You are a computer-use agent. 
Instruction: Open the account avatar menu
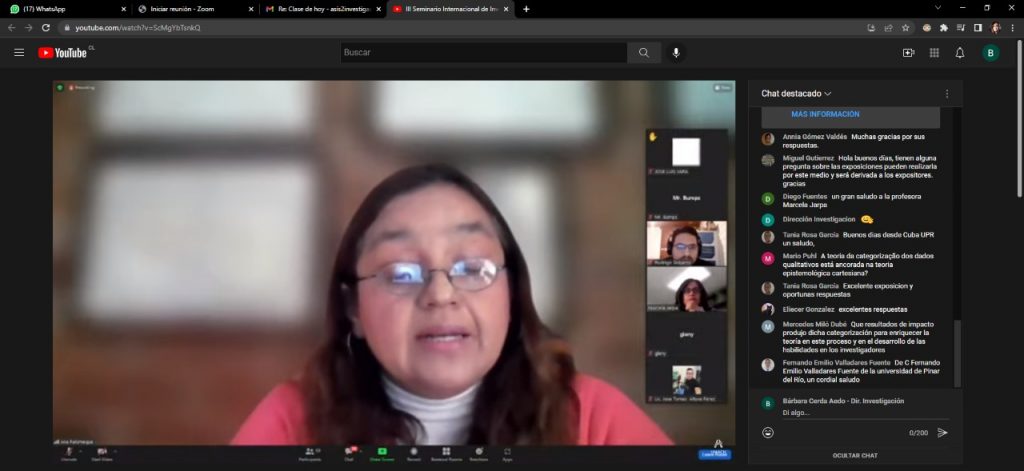tap(990, 52)
